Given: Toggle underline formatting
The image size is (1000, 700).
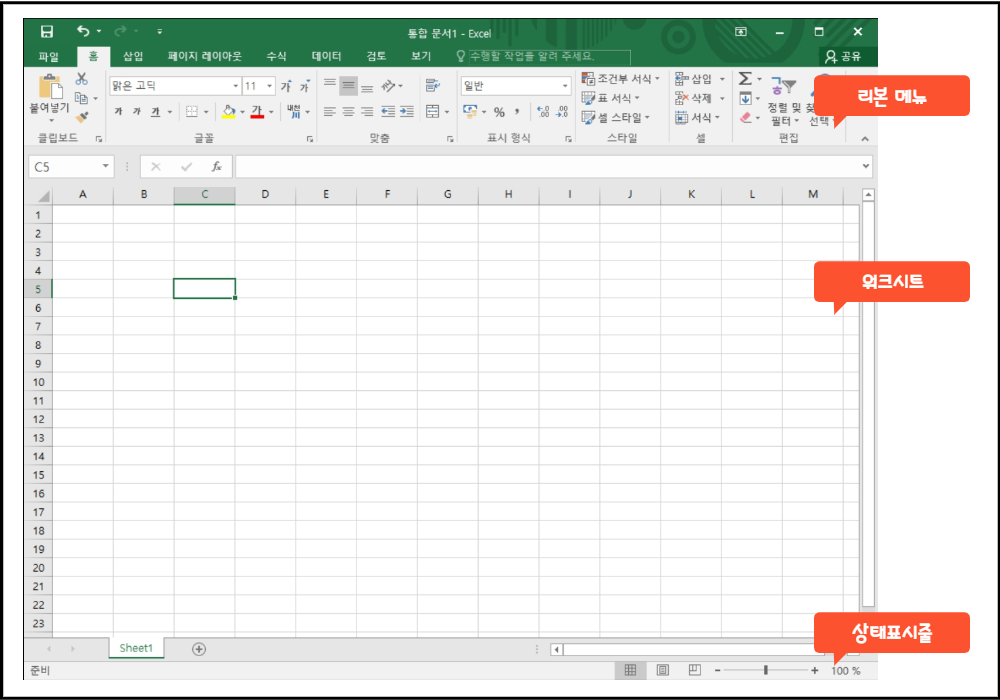Looking at the screenshot, I should [155, 112].
